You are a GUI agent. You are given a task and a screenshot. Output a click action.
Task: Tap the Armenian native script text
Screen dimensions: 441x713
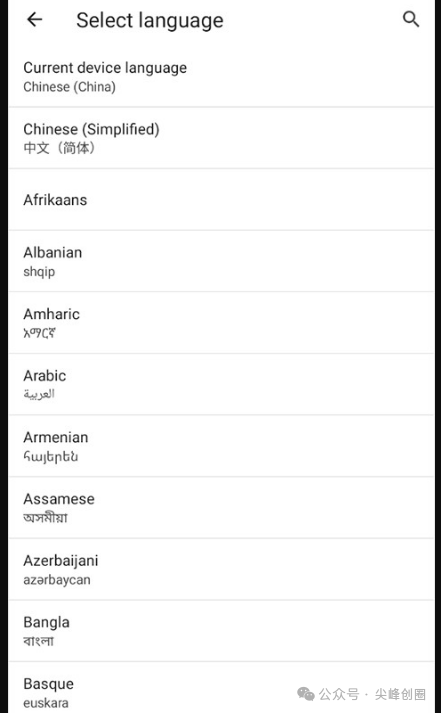(50, 457)
